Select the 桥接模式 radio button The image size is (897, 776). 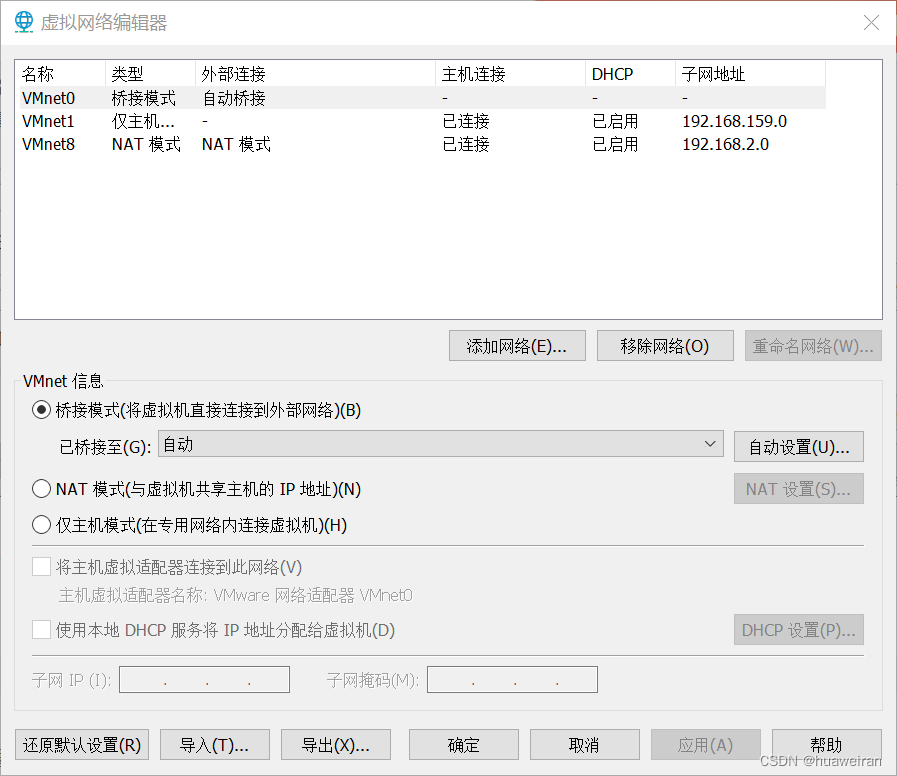tap(41, 410)
